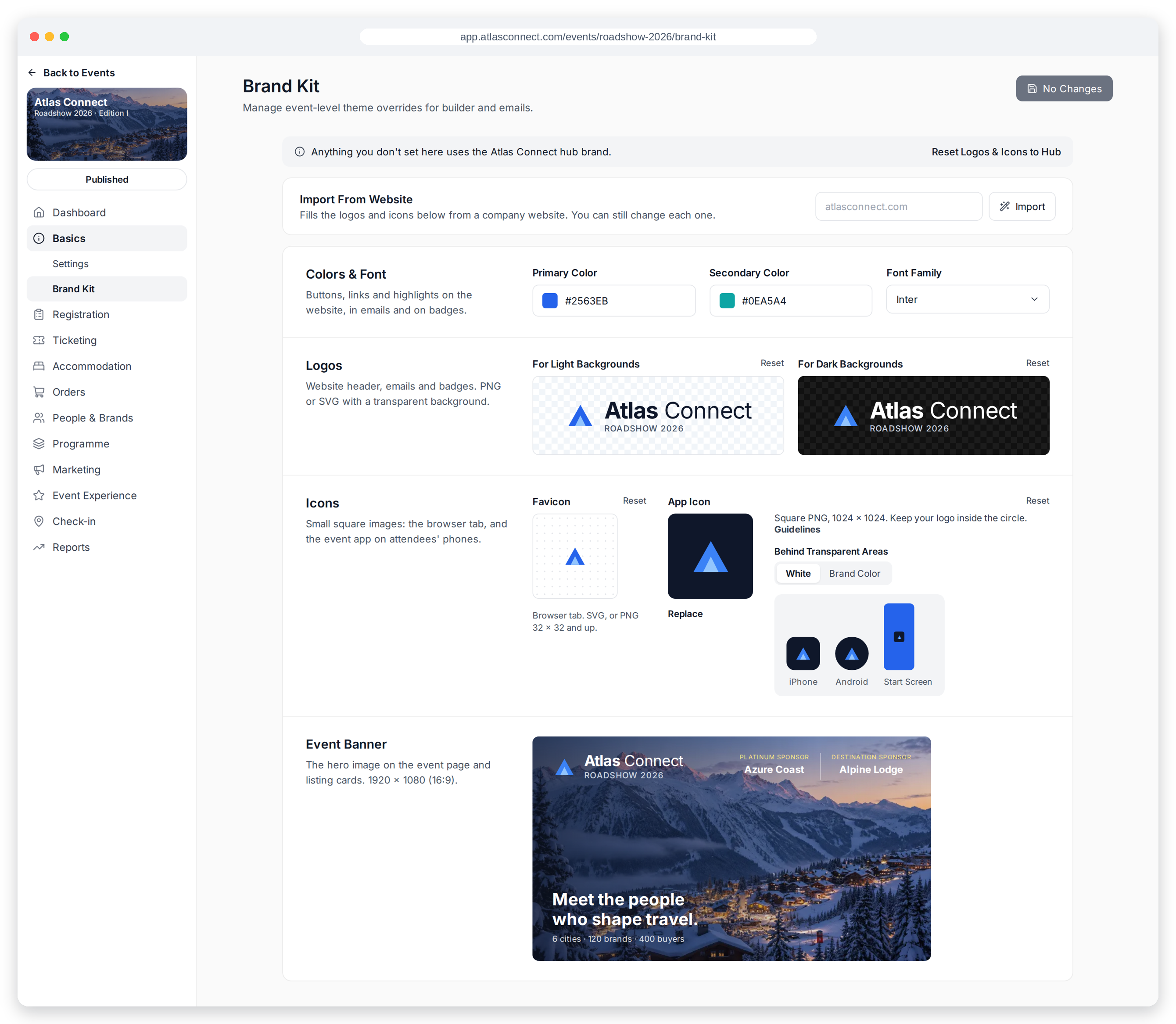Click the Orders cart icon
Screen dimensions: 1176x1024
pos(39,392)
